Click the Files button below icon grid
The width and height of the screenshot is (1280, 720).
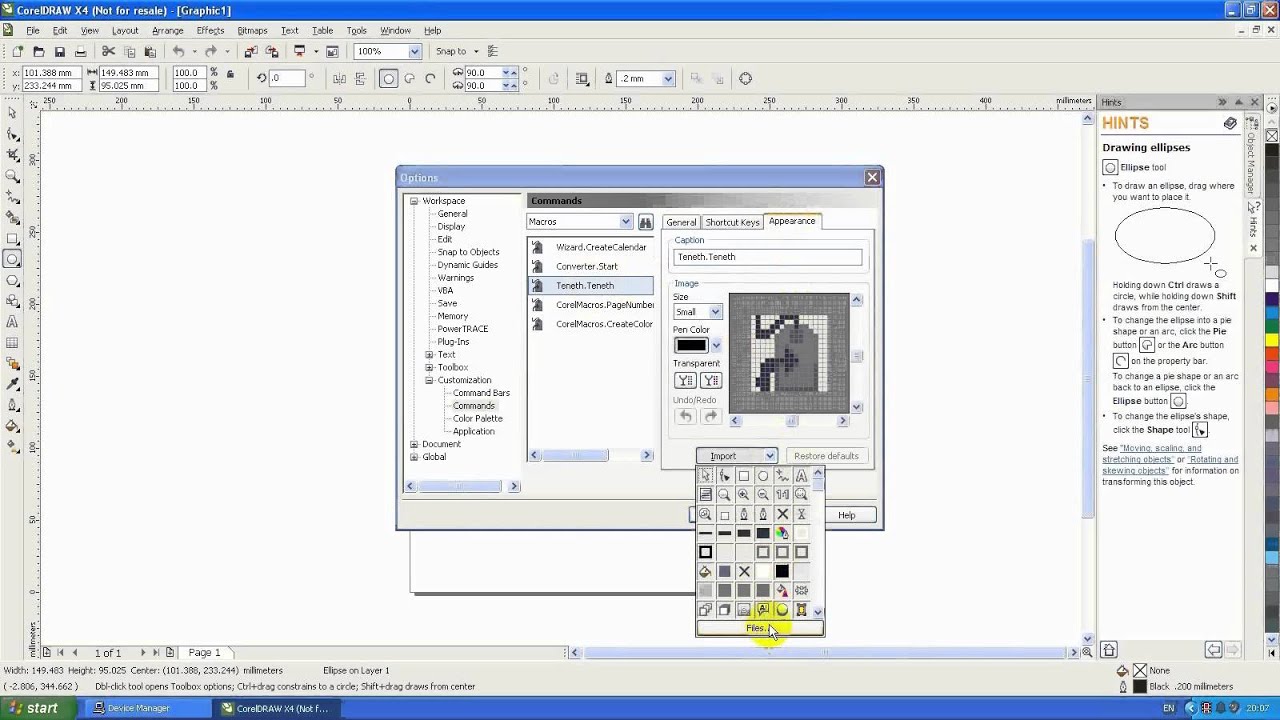click(x=759, y=629)
